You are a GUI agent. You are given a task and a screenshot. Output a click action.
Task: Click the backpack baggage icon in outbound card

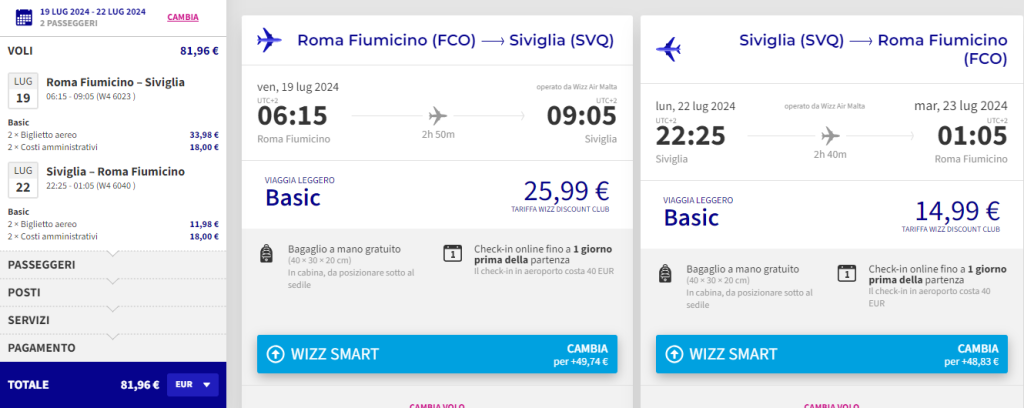point(266,253)
